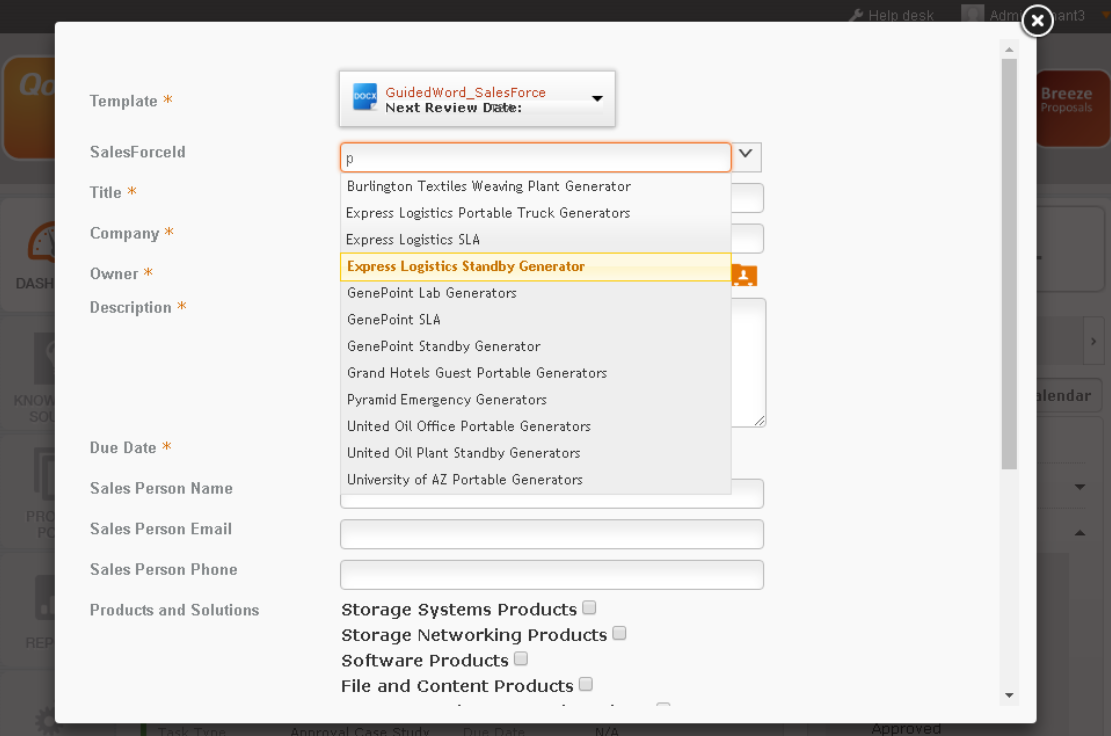Viewport: 1111px width, 736px height.
Task: Select GenePoint Standby Generator option
Action: coord(536,346)
